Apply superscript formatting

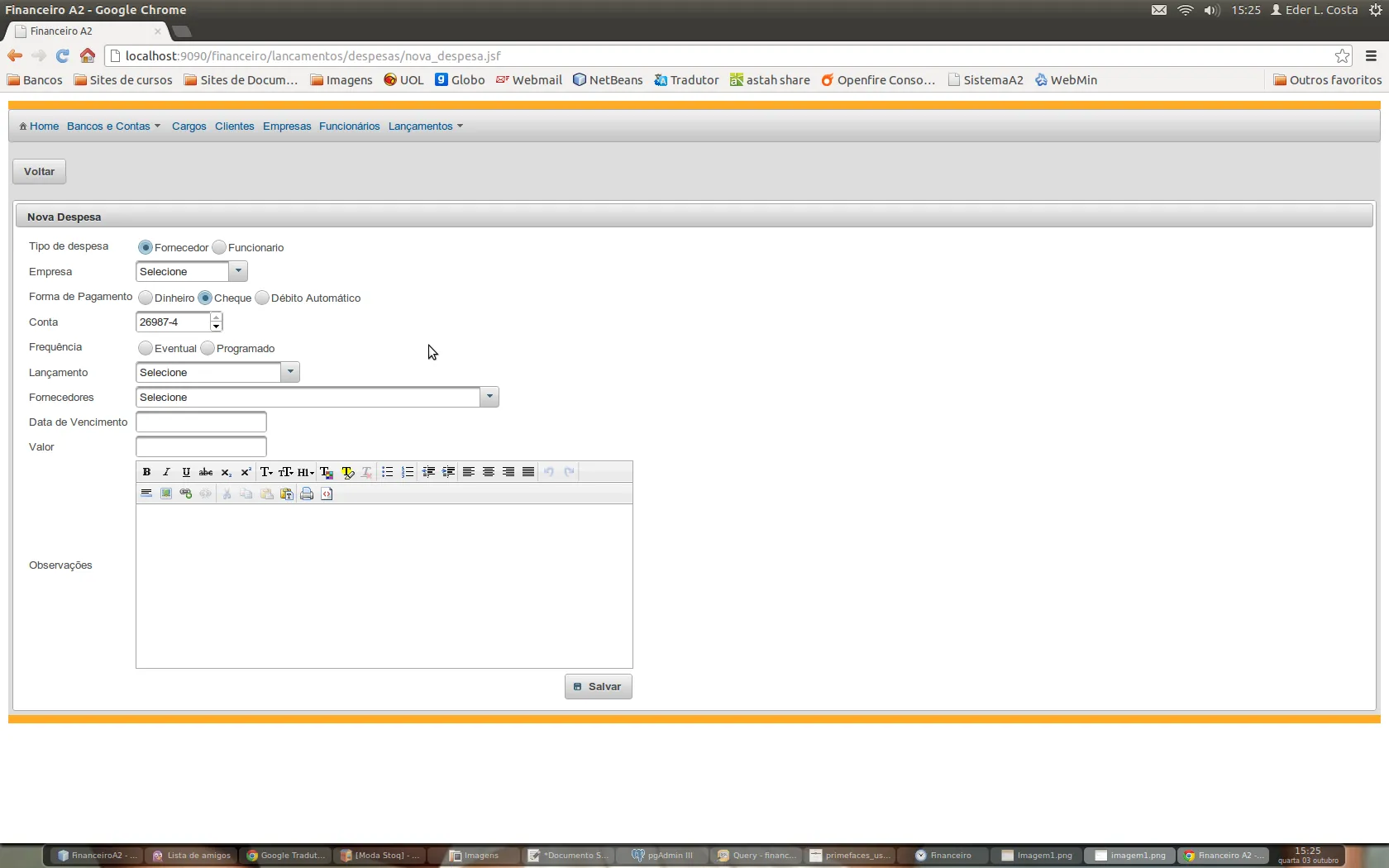coord(246,472)
